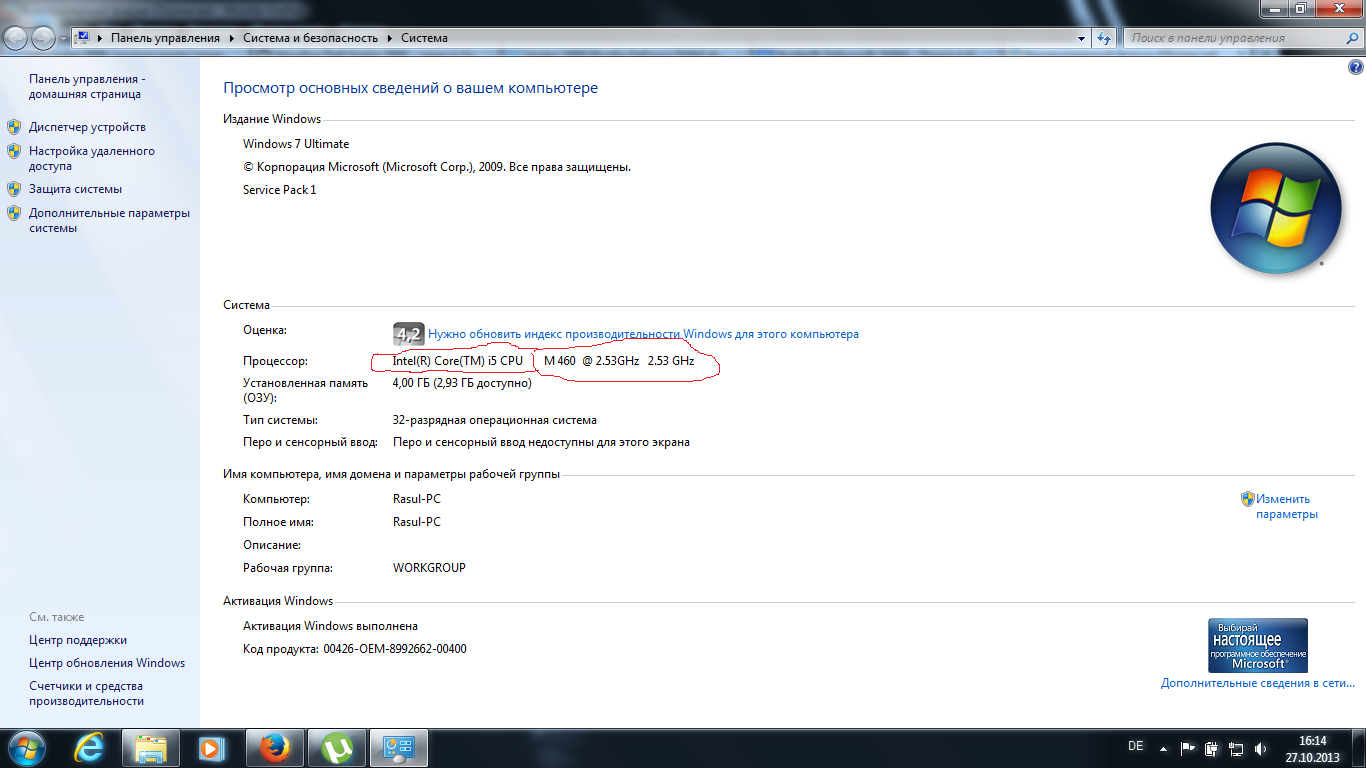This screenshot has width=1366, height=768.
Task: Expand the breadcrumb arrow before 'Панель управления'
Action: click(x=101, y=38)
